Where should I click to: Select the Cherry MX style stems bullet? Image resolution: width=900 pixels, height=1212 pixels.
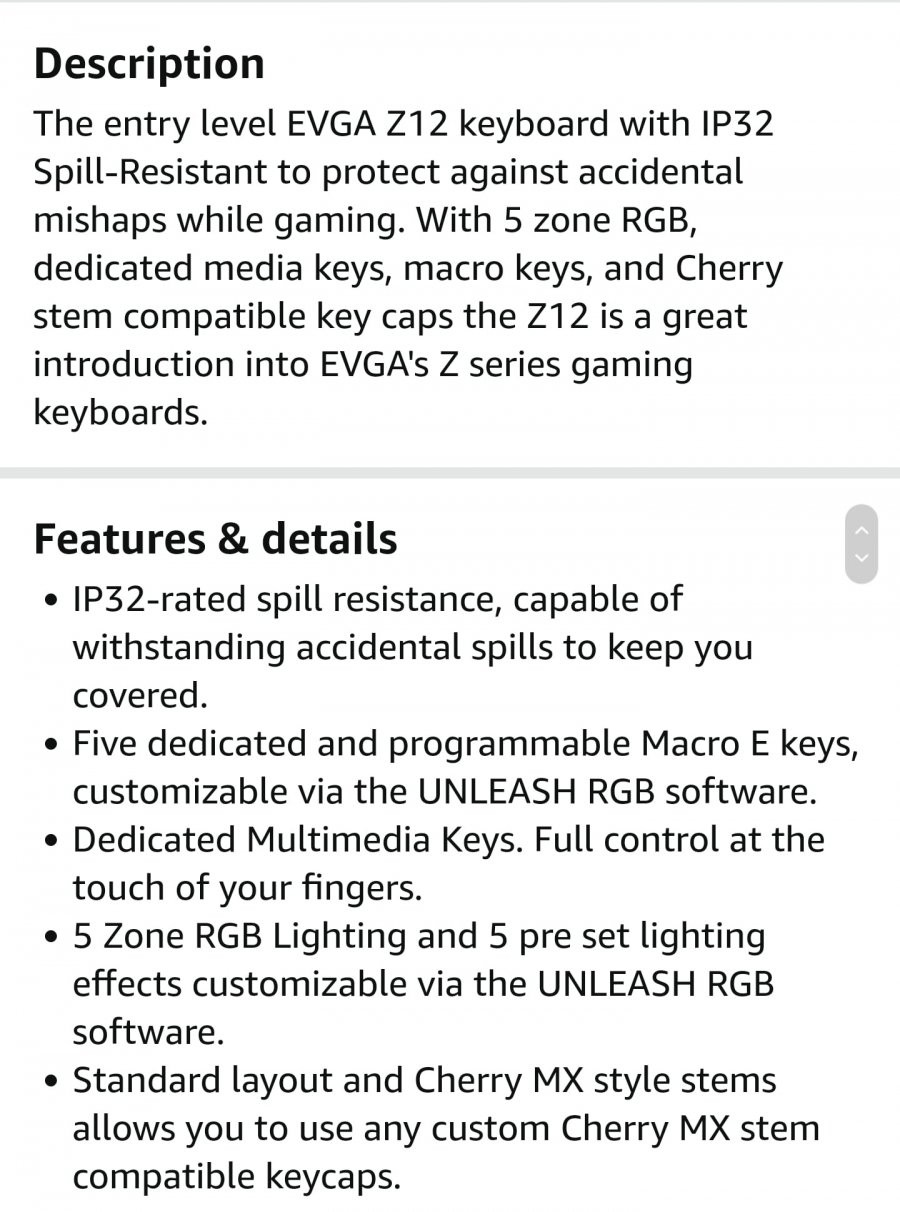(x=446, y=1128)
